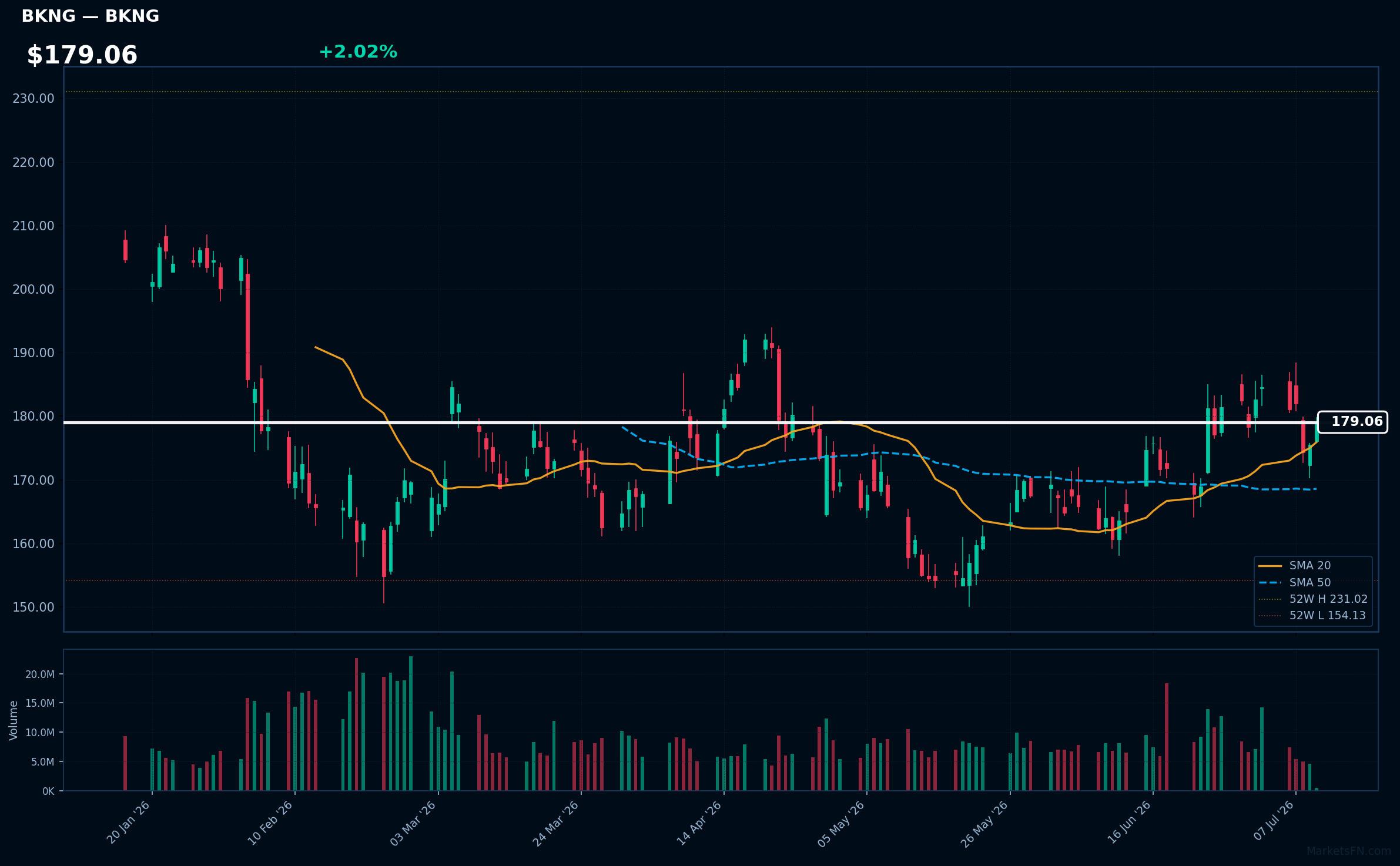Click the 10 Feb '26 date label
Image resolution: width=1400 pixels, height=866 pixels.
(270, 823)
